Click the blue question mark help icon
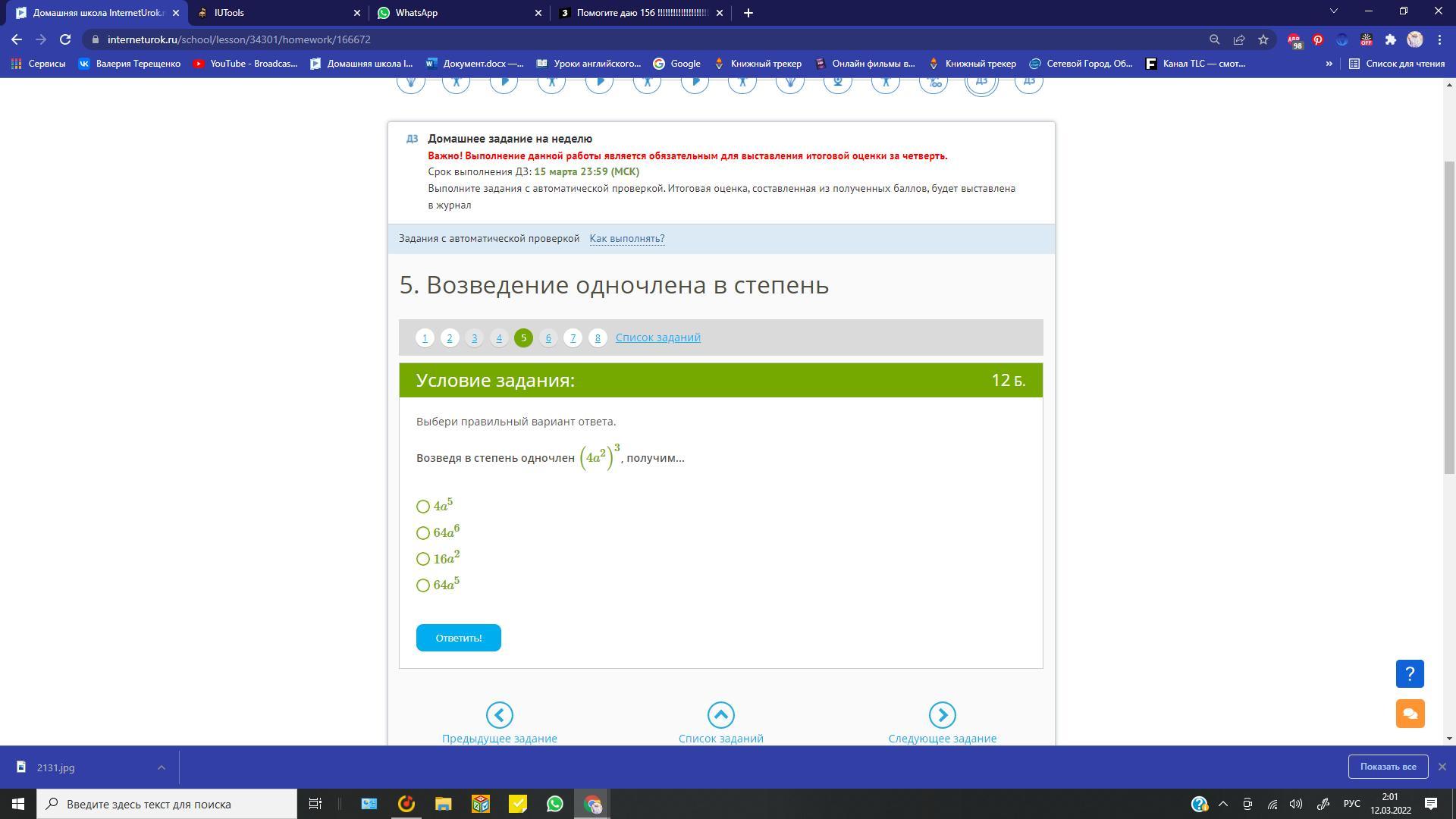 [1410, 673]
